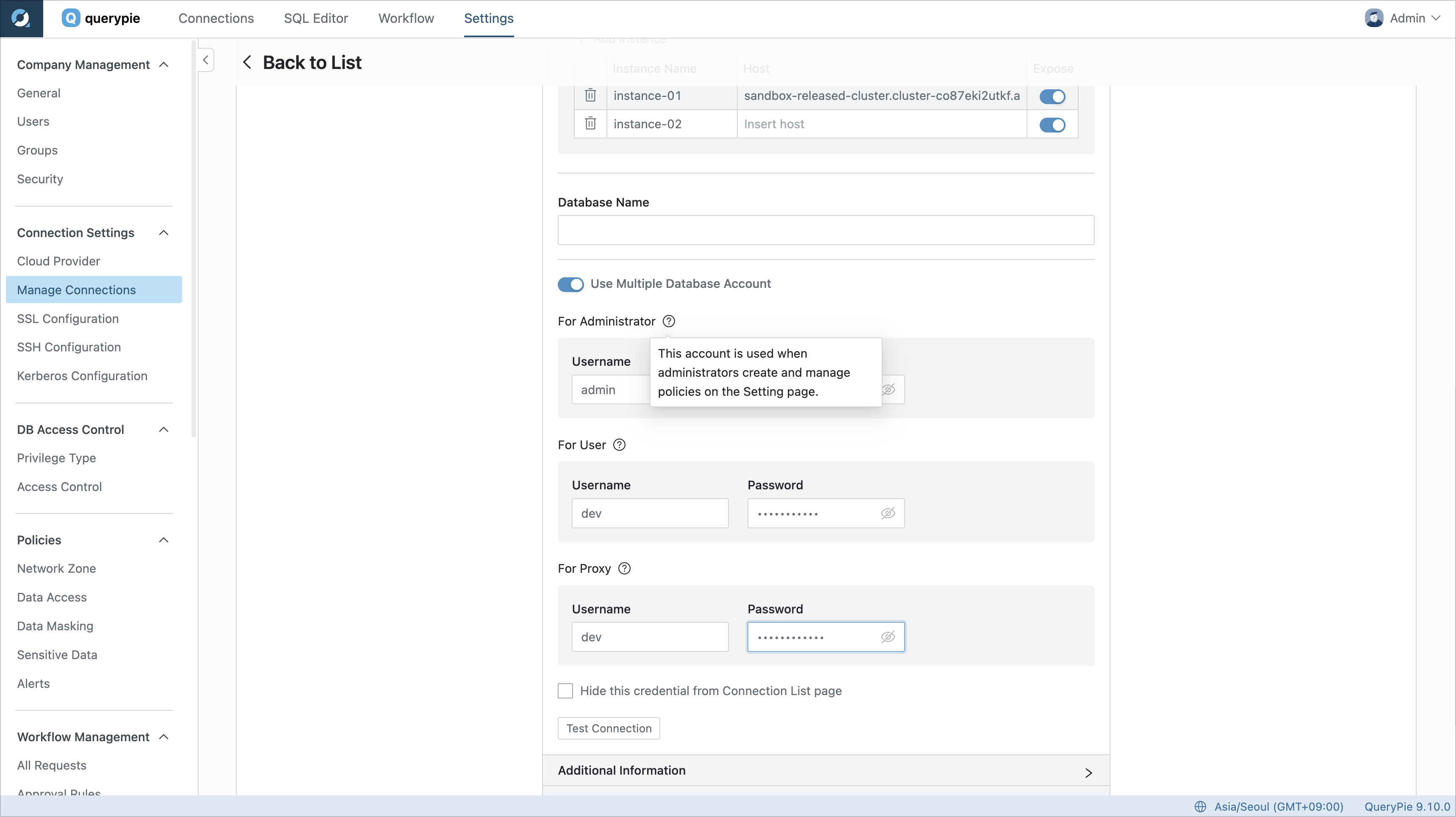This screenshot has height=817, width=1456.
Task: Open All Requests in Workflow Management
Action: (x=51, y=765)
